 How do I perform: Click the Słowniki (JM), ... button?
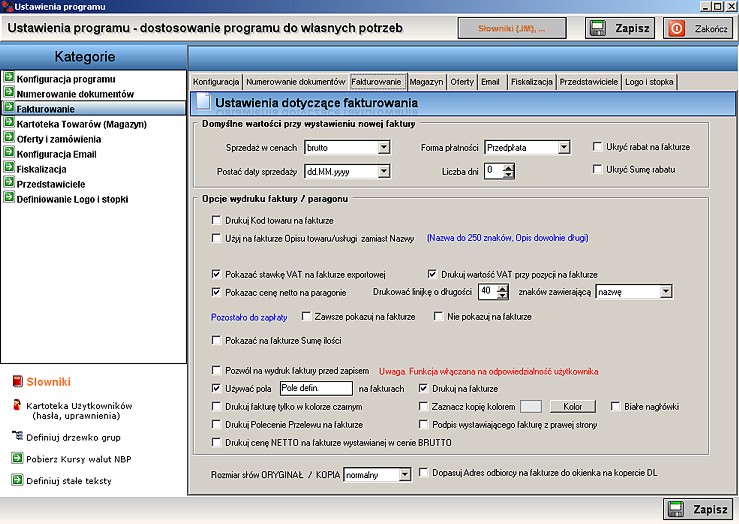pos(512,29)
